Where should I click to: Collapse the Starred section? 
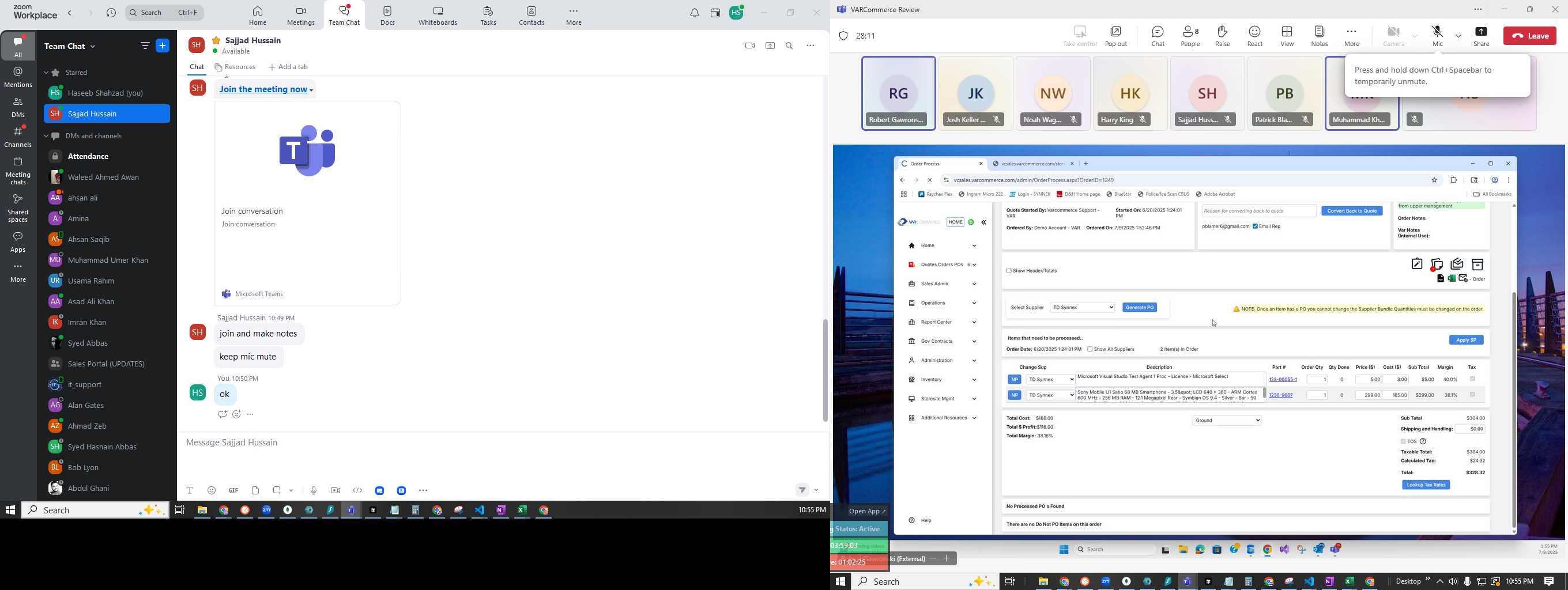click(46, 73)
